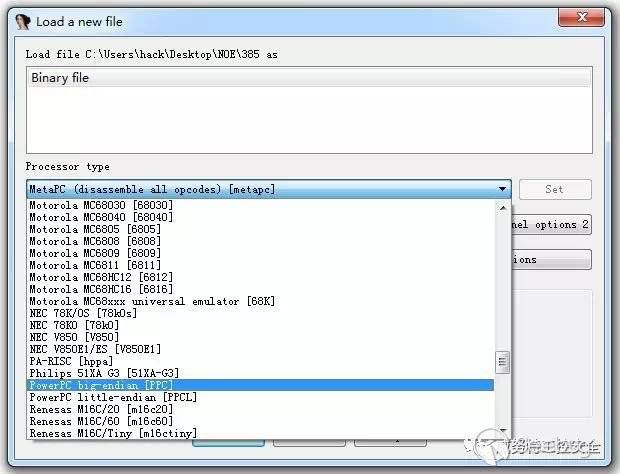This screenshot has width=620, height=474.
Task: Click the Set button
Action: pyautogui.click(x=555, y=189)
